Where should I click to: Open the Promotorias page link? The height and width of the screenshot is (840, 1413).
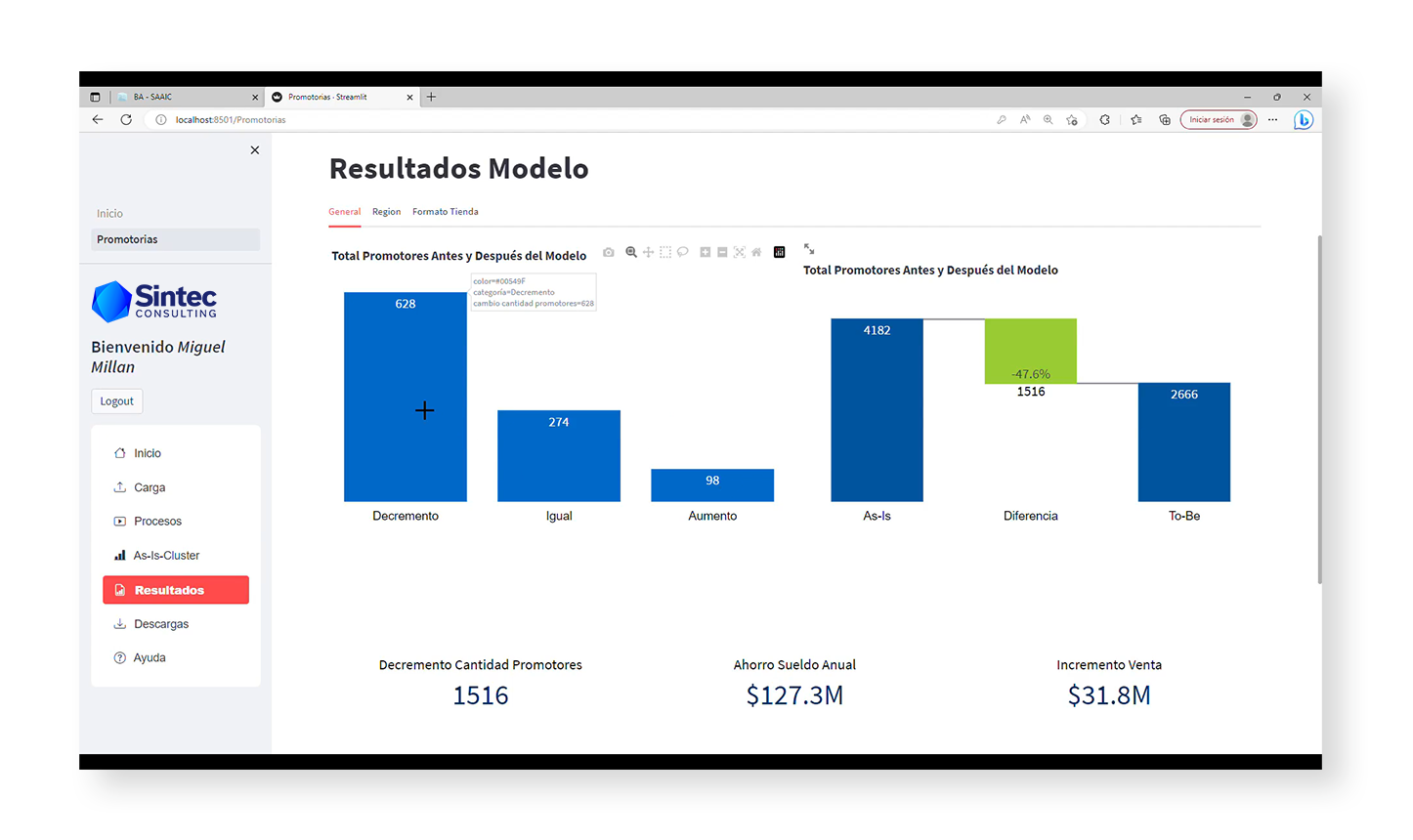176,239
